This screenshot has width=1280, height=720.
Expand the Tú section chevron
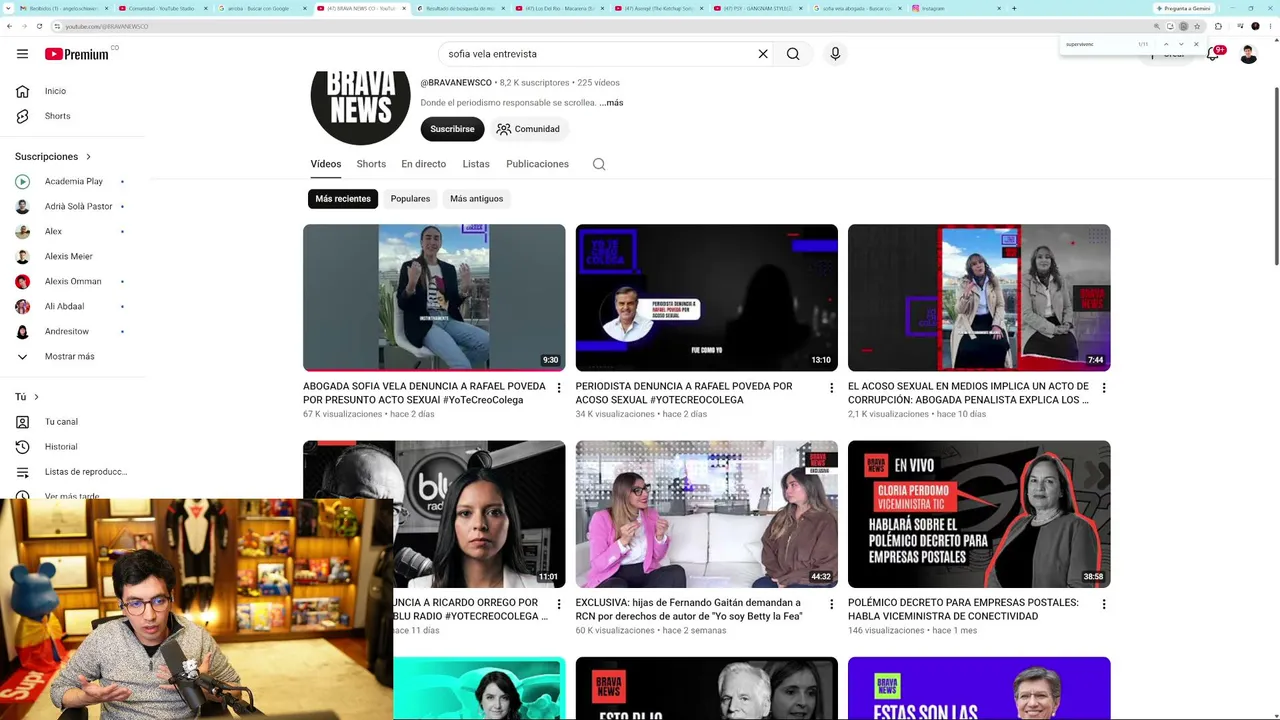[36, 397]
